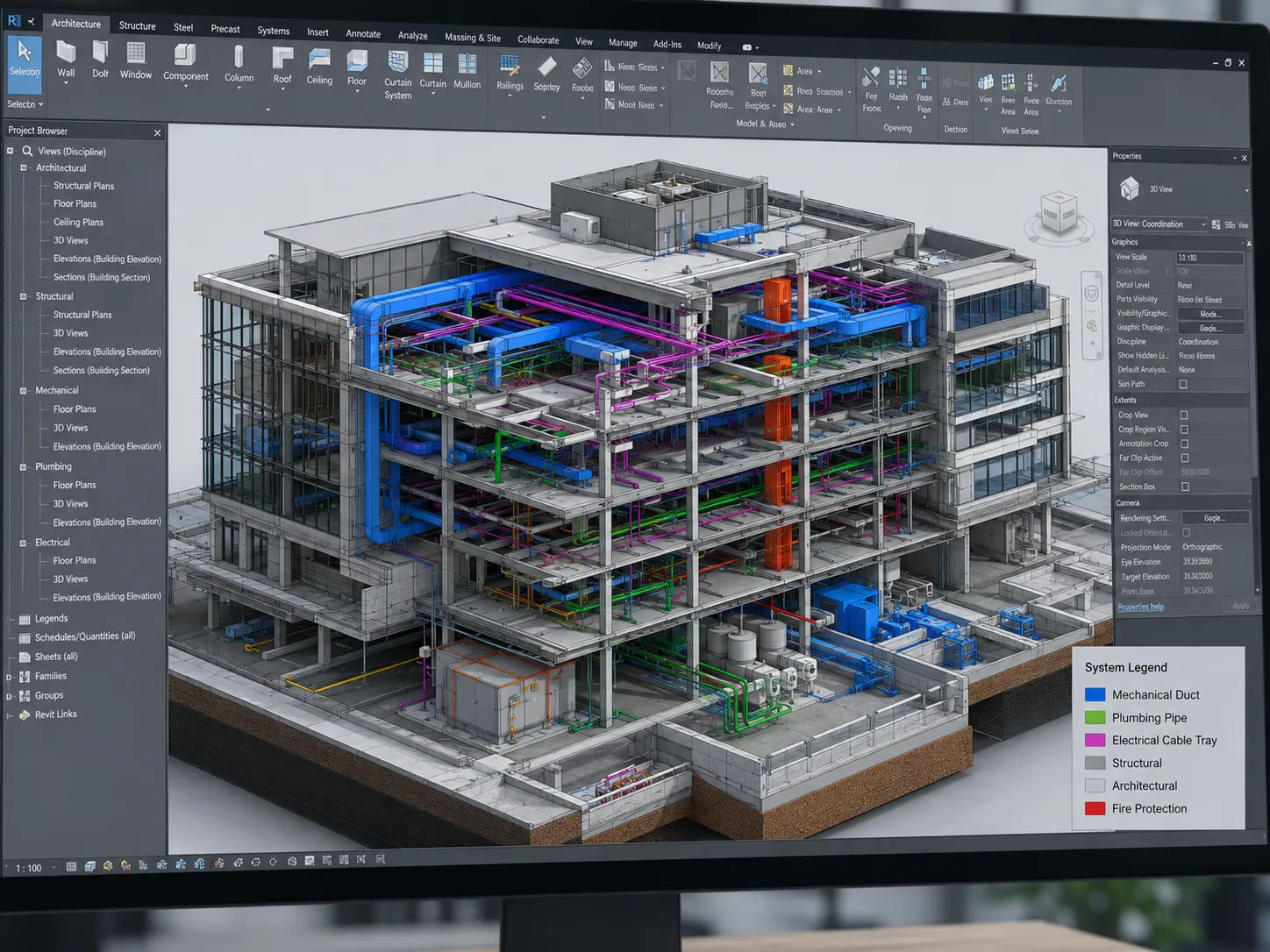Image resolution: width=1270 pixels, height=952 pixels.
Task: Collapse the Plumbing discipline node
Action: [24, 467]
